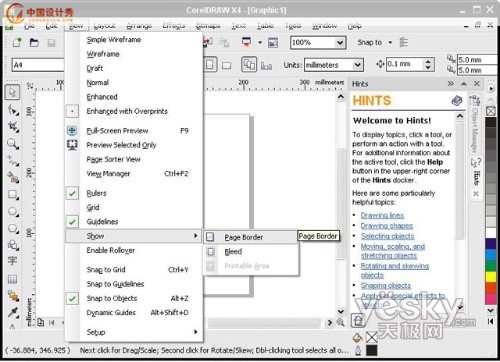Pick the green color swatch in palette
500x362 pixels.
[x=491, y=266]
